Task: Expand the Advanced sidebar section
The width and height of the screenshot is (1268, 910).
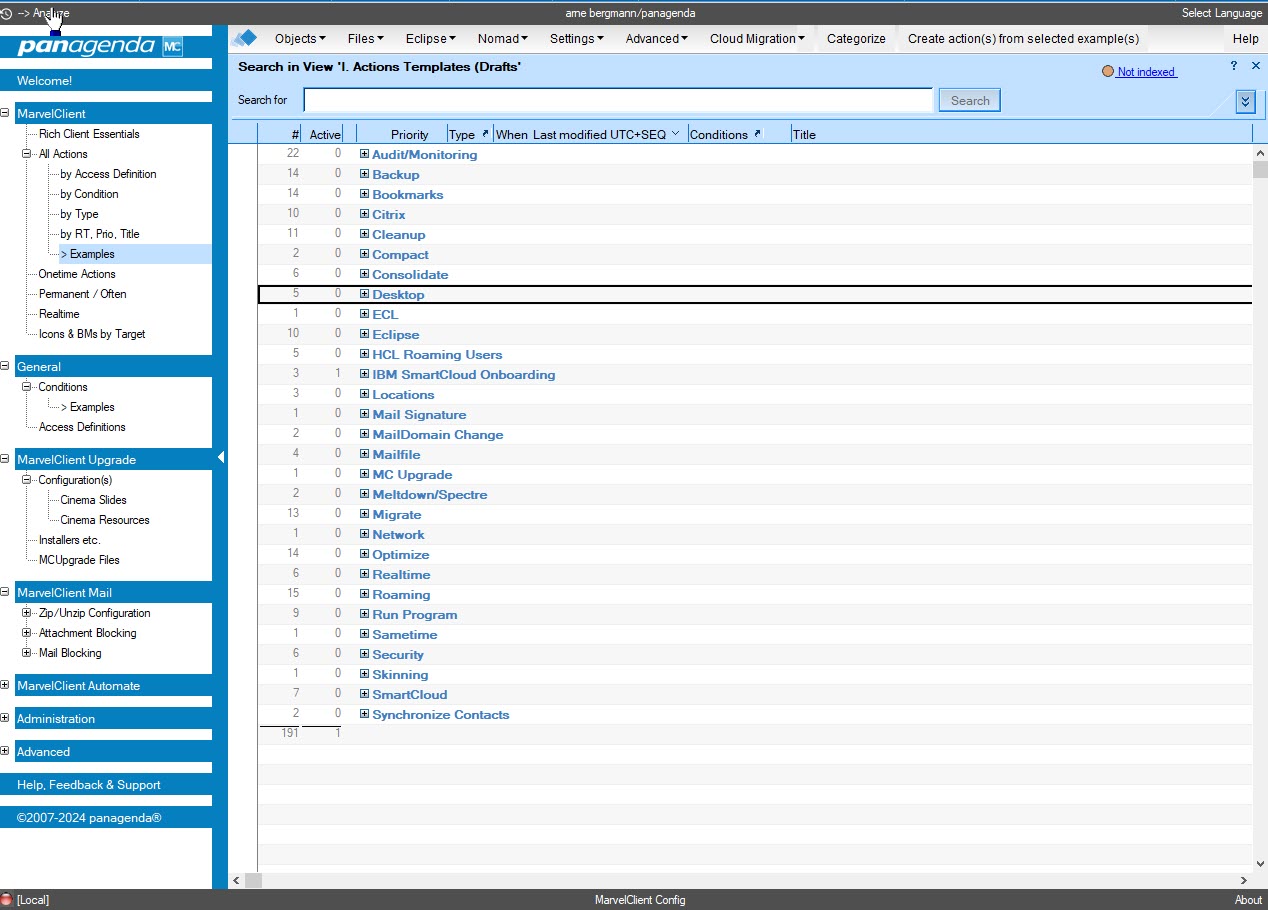Action: [5, 751]
